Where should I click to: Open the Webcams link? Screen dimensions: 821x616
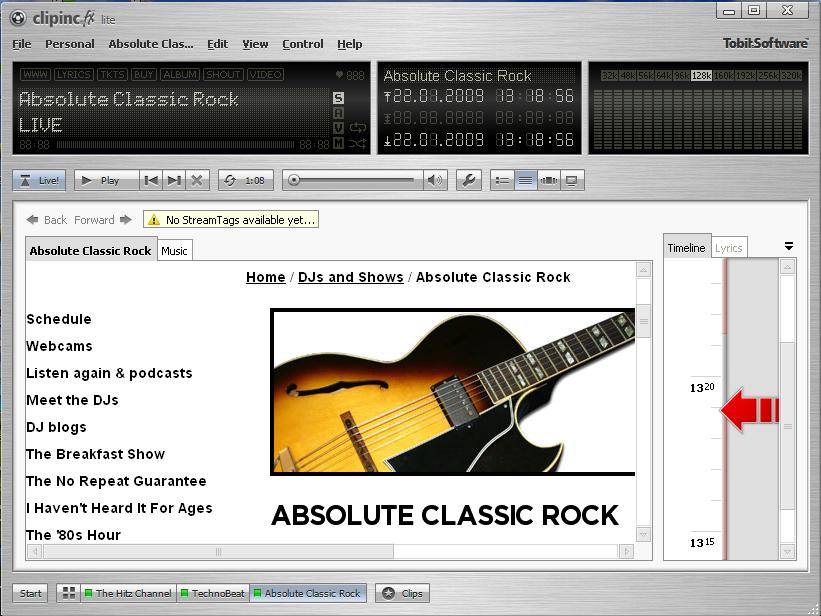(x=59, y=346)
